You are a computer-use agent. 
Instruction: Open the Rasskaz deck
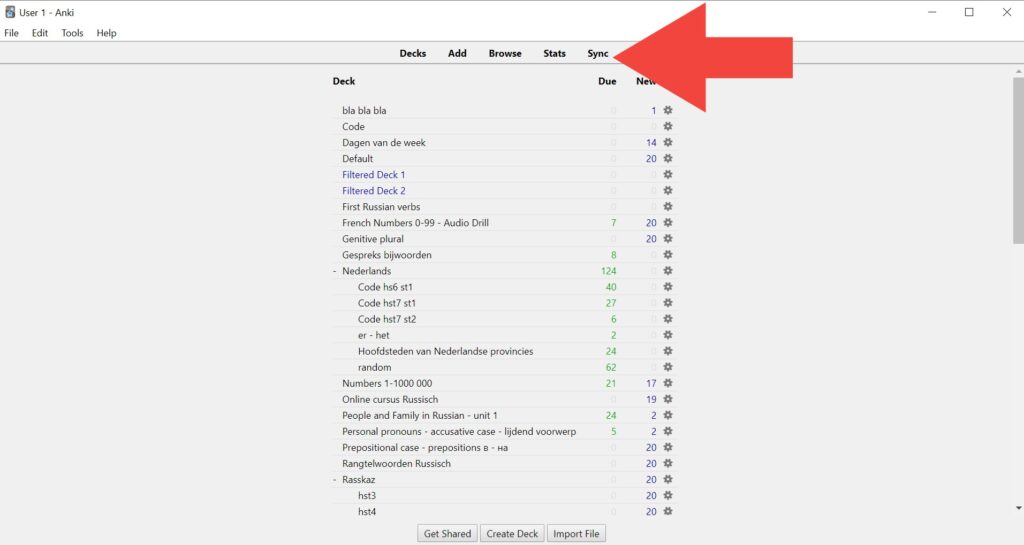tap(359, 480)
